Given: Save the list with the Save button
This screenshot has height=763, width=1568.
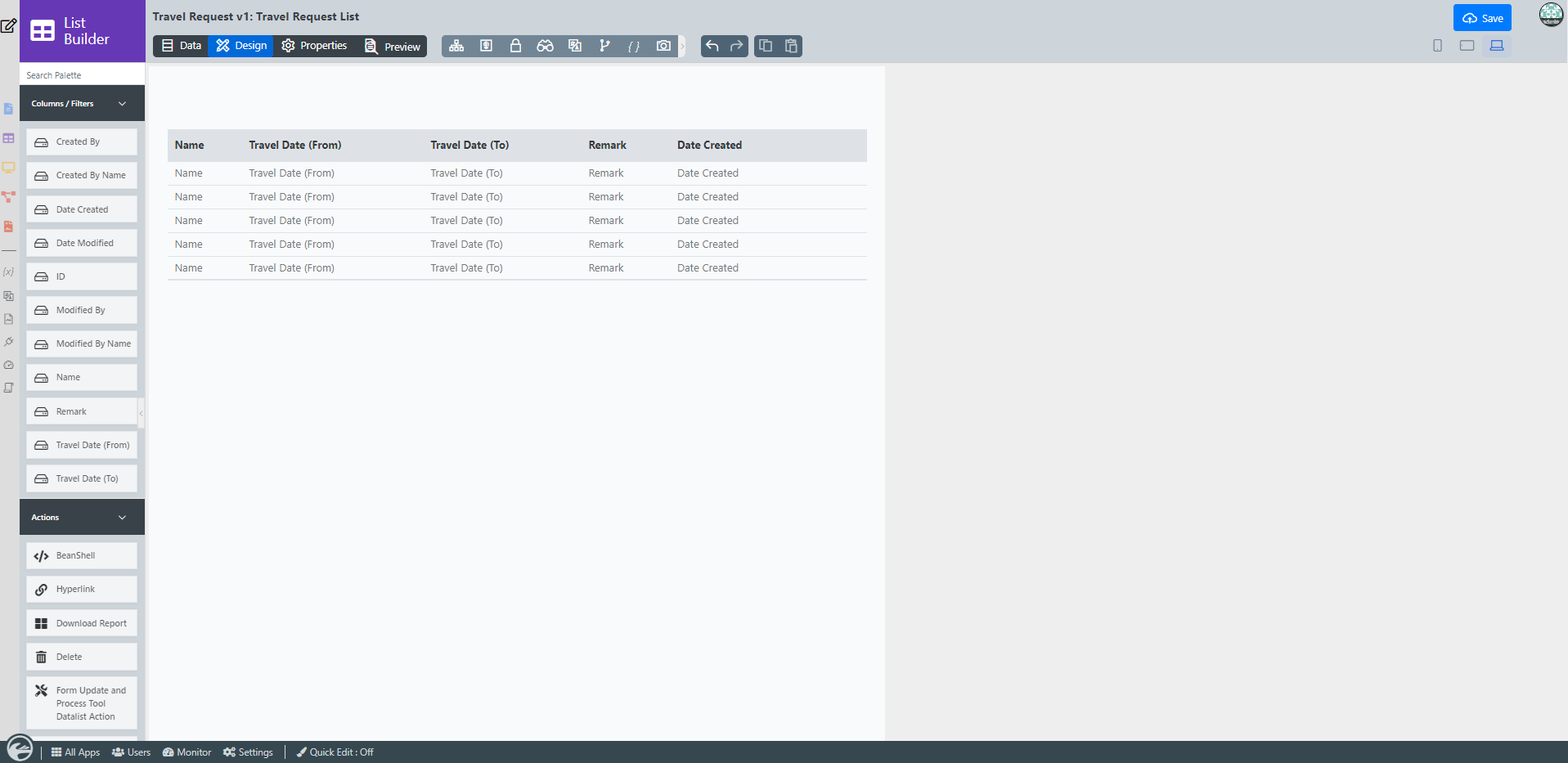Looking at the screenshot, I should tap(1482, 18).
